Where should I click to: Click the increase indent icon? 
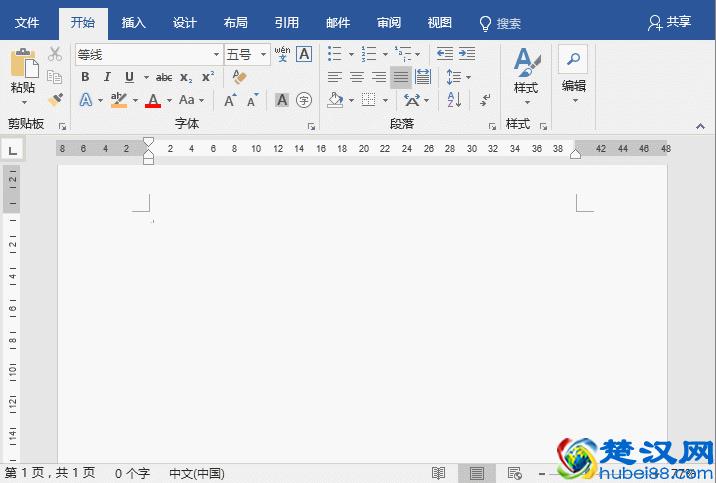467,54
